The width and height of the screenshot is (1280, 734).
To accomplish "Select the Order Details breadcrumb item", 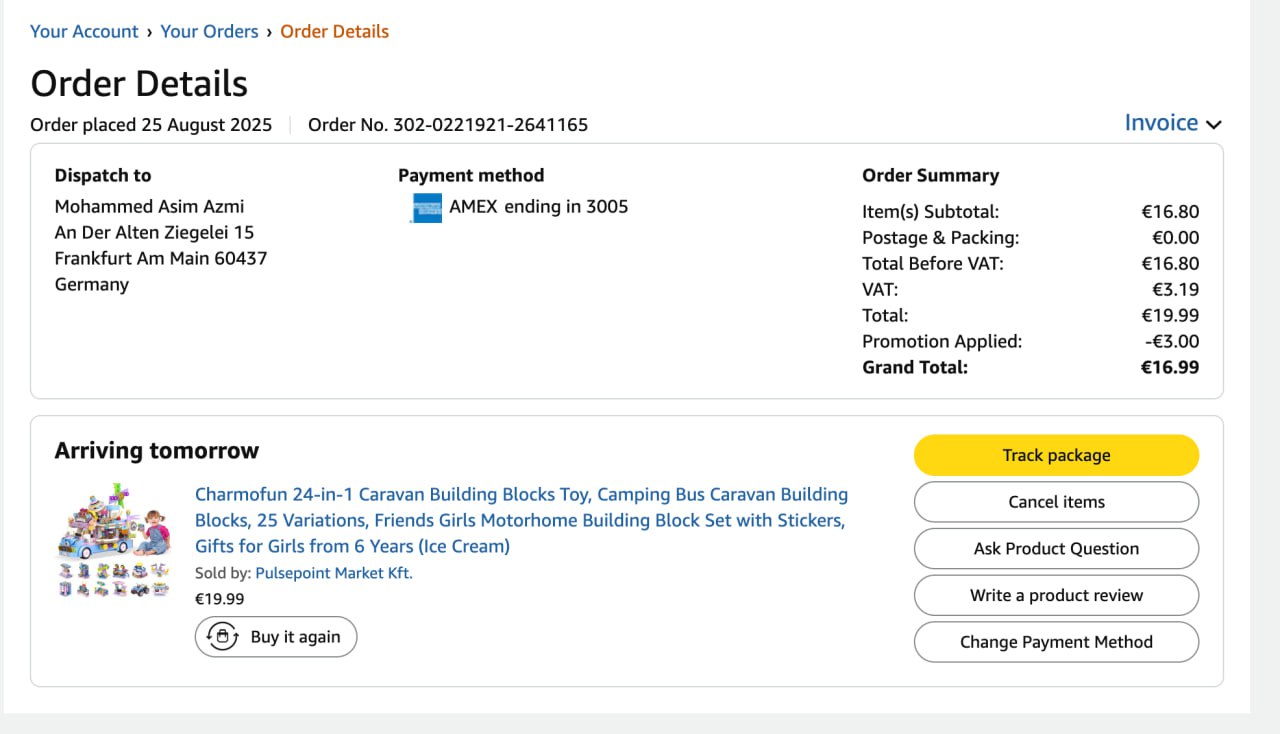I will [x=334, y=31].
